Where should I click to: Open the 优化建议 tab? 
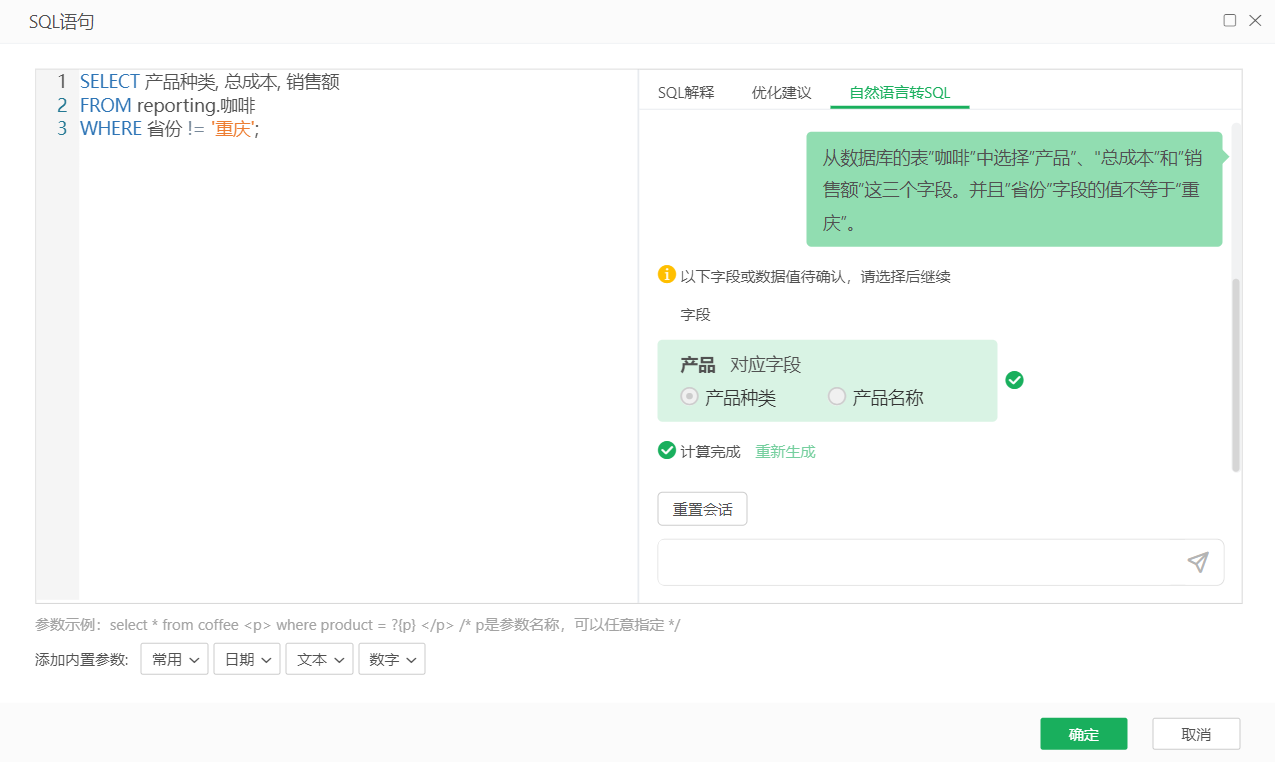tap(781, 93)
